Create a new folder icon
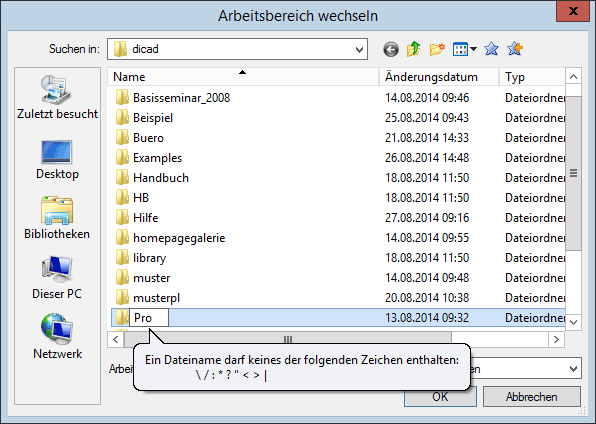 point(437,49)
